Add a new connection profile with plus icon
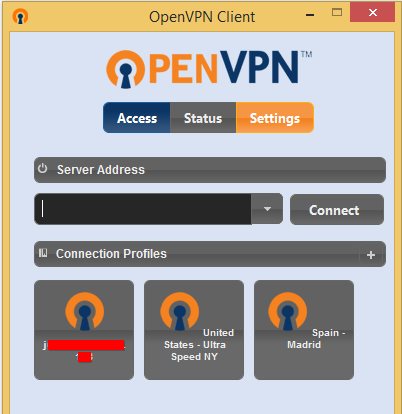Image resolution: width=402 pixels, height=414 pixels. pyautogui.click(x=371, y=255)
